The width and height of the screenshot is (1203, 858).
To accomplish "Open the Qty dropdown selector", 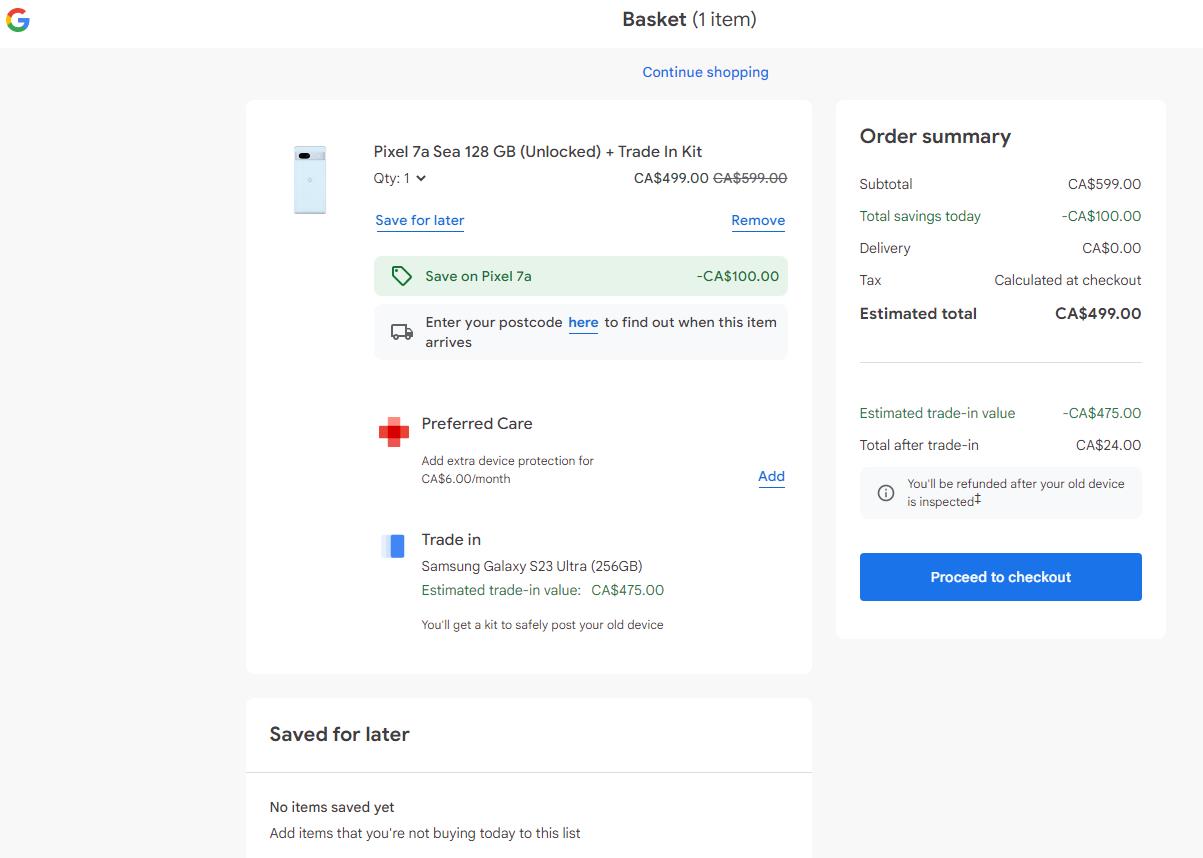I will click(x=401, y=178).
